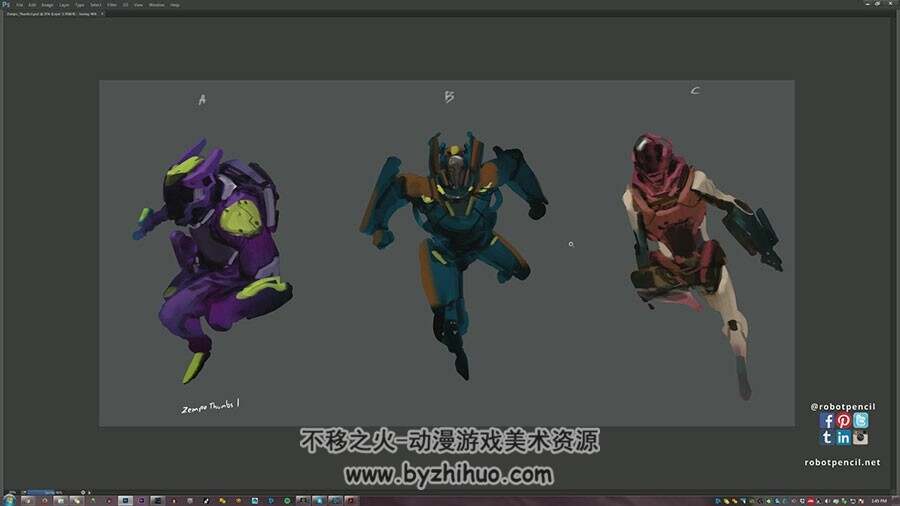900x506 pixels.
Task: Open the Help menu
Action: point(174,5)
